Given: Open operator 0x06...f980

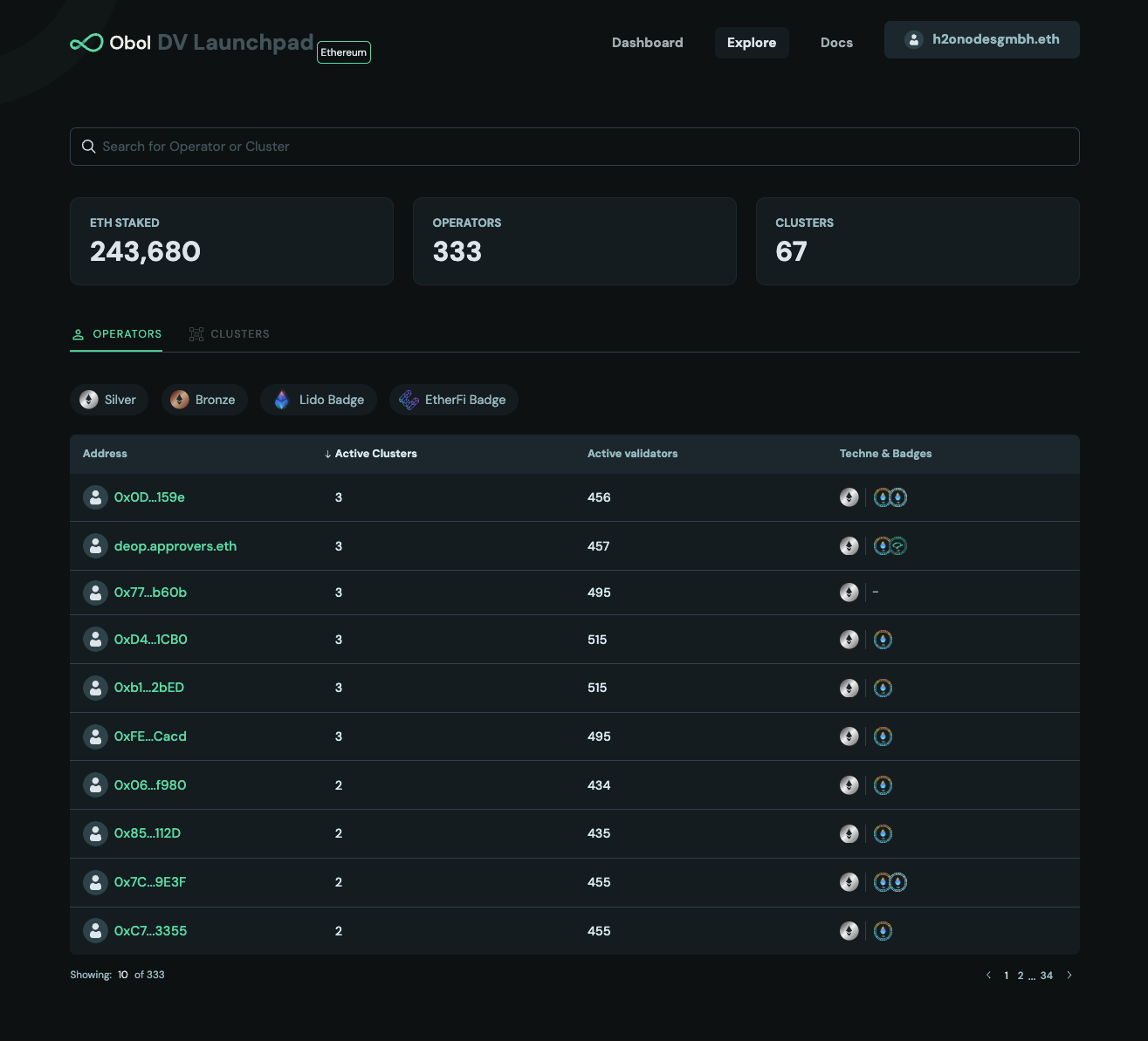Looking at the screenshot, I should [150, 785].
